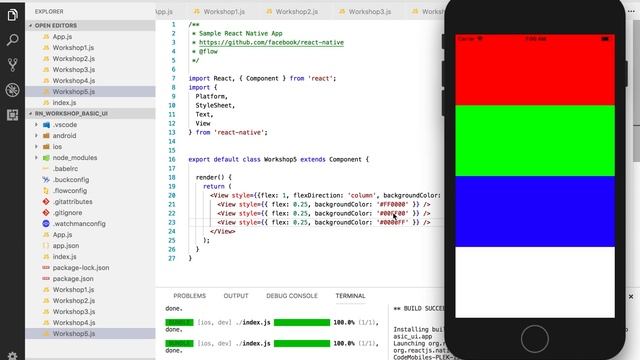
Task: Expand the node_modules folder arrow
Action: click(36, 158)
